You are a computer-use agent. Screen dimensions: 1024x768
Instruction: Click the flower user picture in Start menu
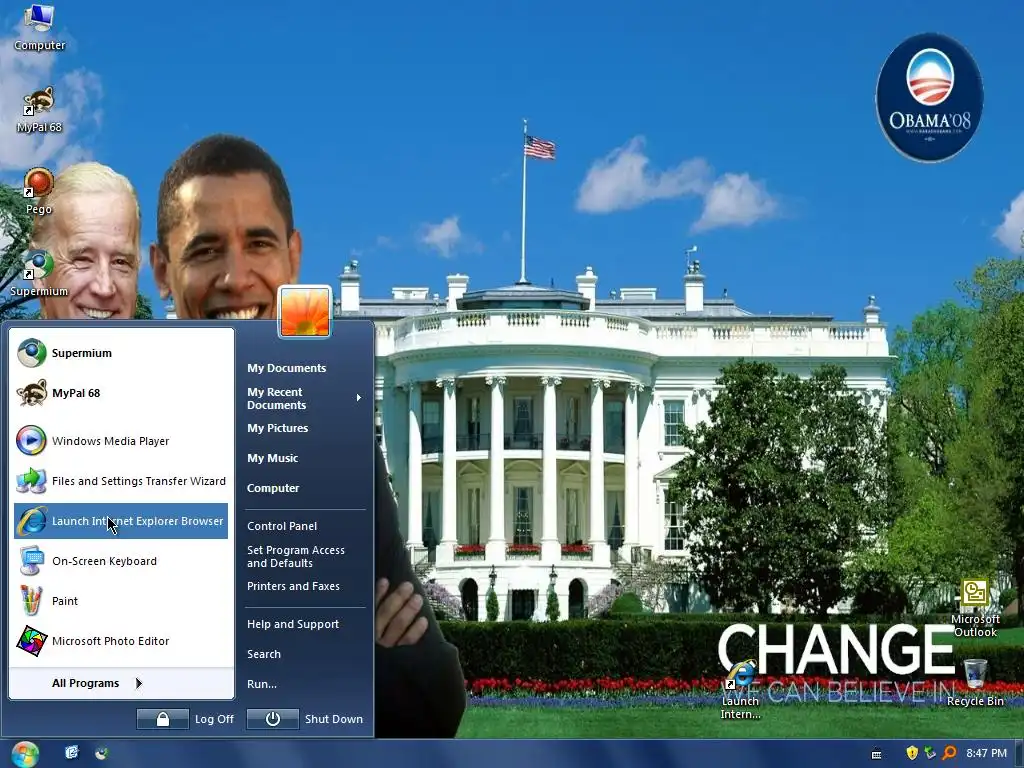305,312
